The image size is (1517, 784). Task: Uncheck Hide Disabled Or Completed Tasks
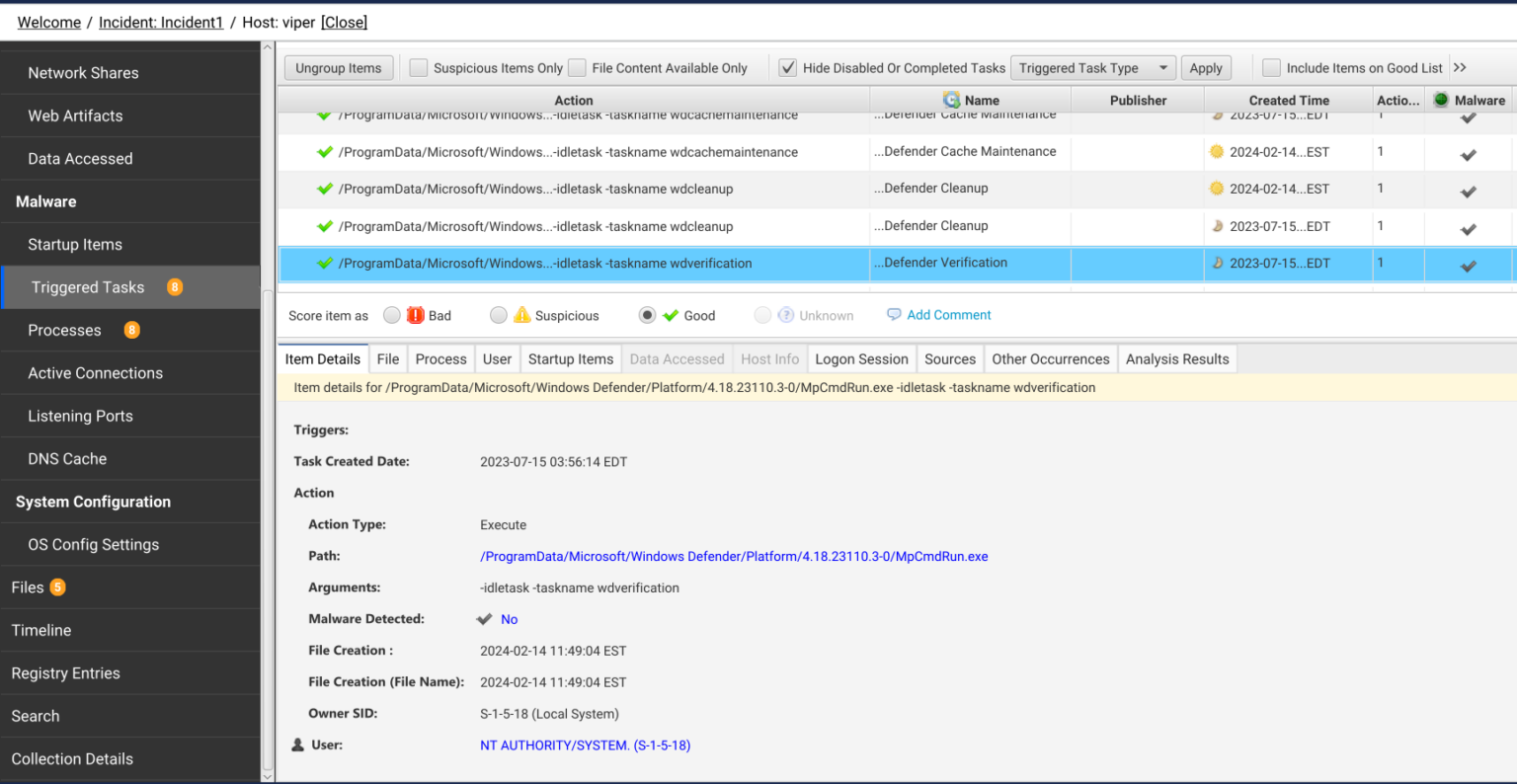pyautogui.click(x=787, y=67)
